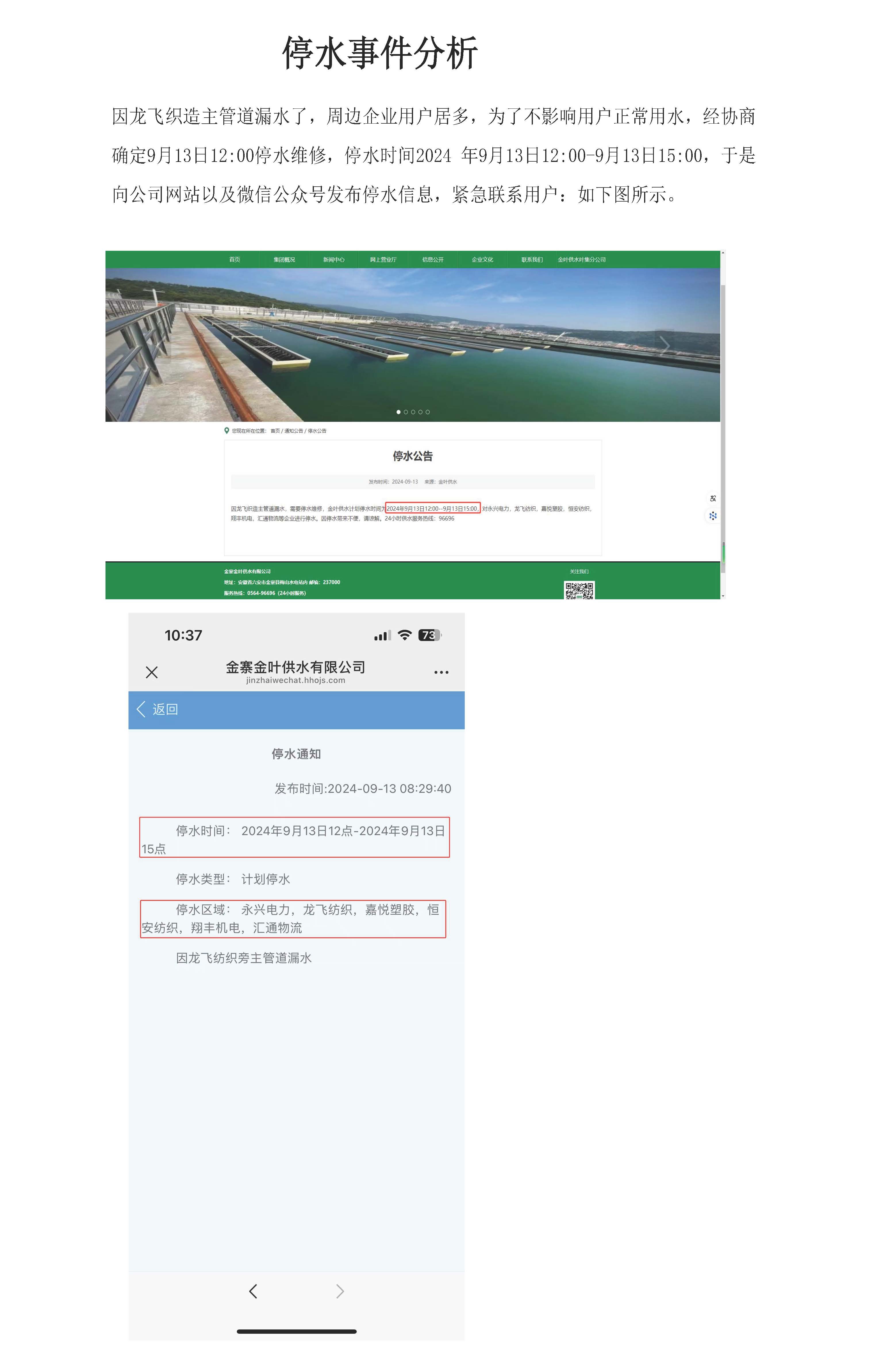Open 首页 in the website nav bar

pyautogui.click(x=235, y=259)
